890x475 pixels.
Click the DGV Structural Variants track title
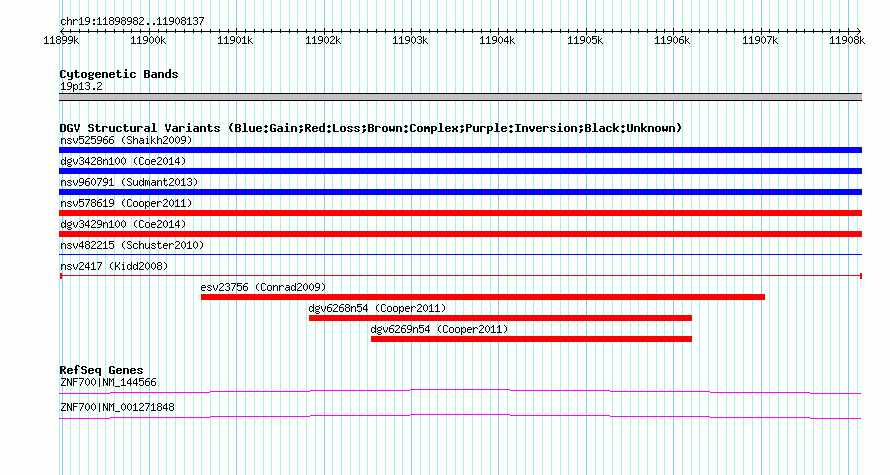370,128
